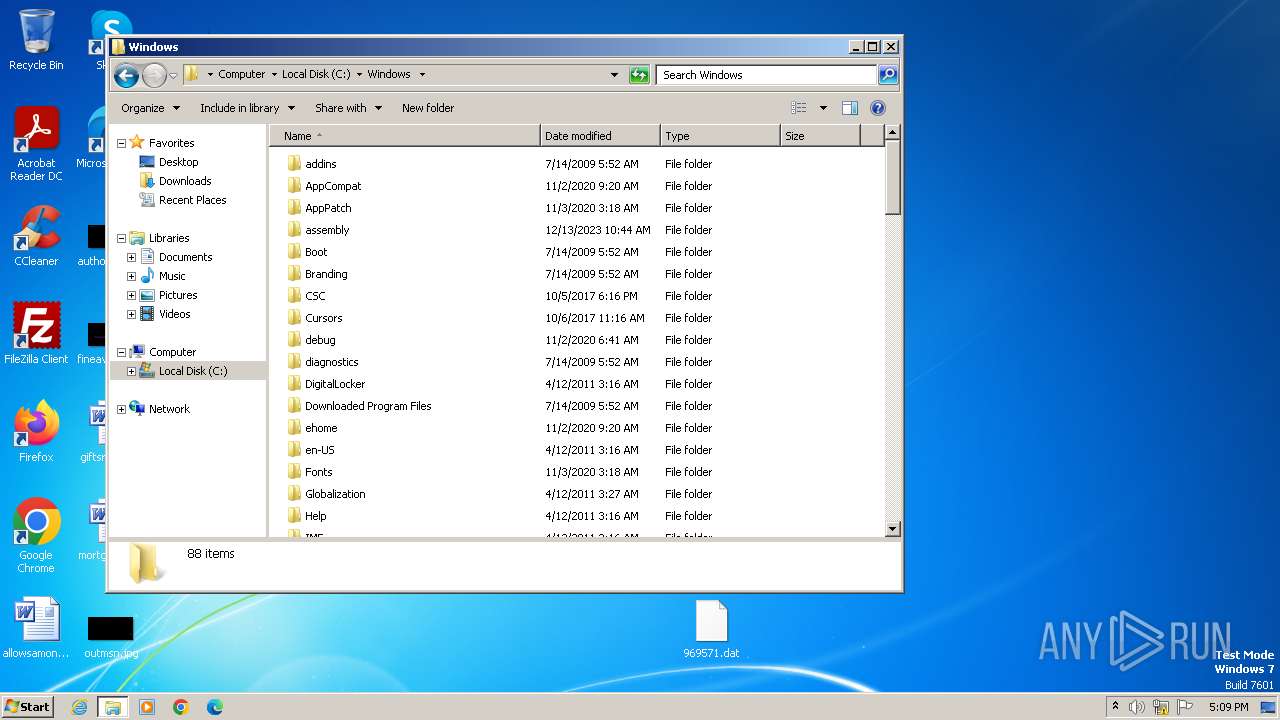Select the assembly folder icon
Screen dimensions: 1280x720
[294, 230]
